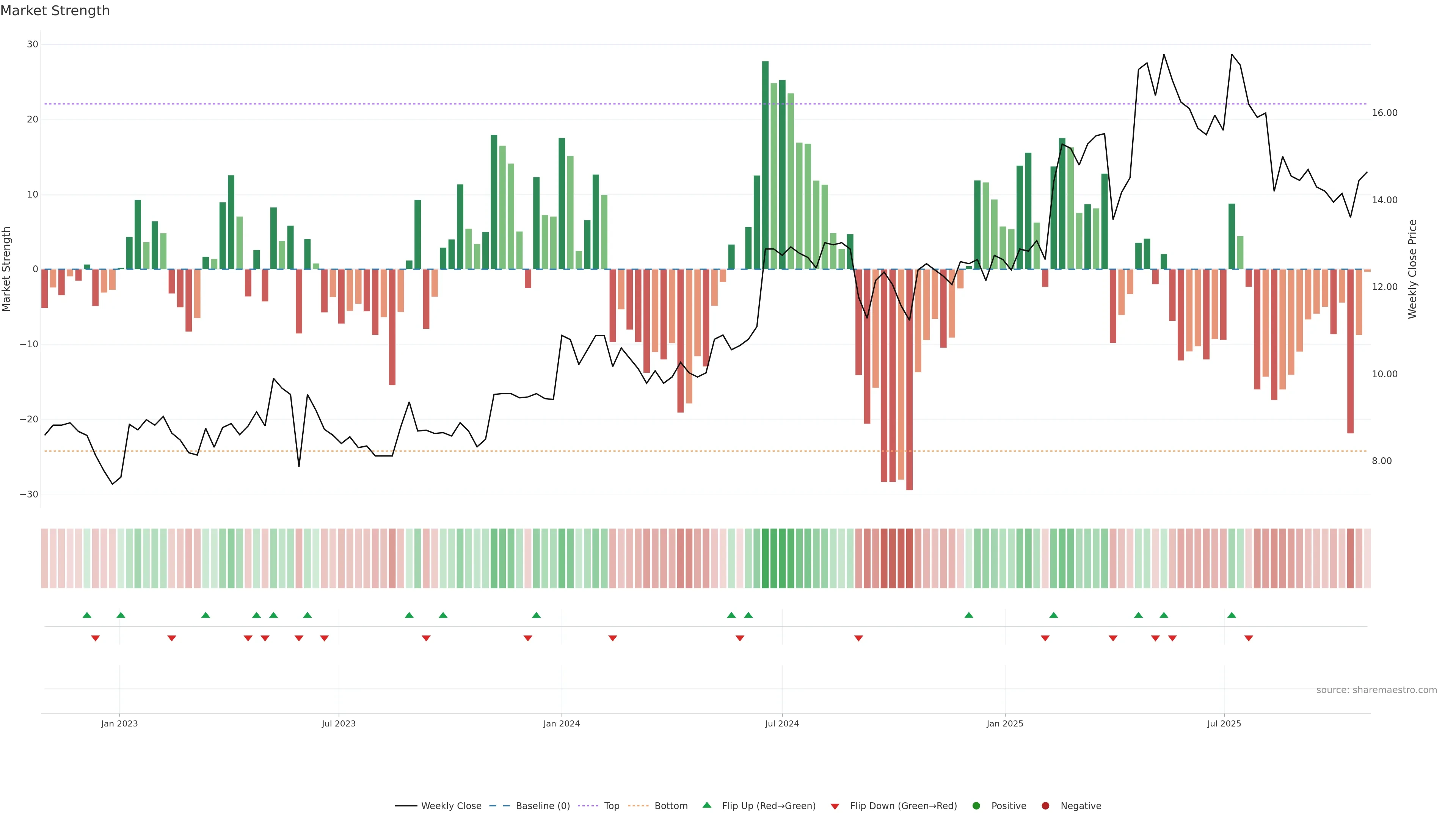Viewport: 1456px width, 819px height.
Task: Click the green Flip Up legend triangle
Action: click(706, 805)
